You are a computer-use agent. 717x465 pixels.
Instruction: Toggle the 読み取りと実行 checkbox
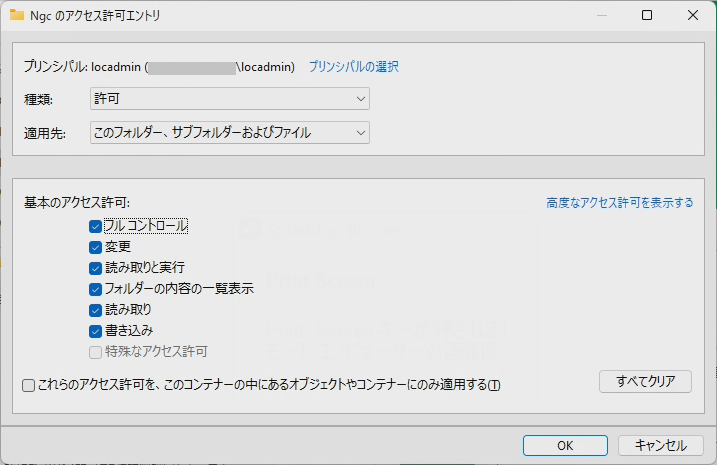pyautogui.click(x=95, y=268)
